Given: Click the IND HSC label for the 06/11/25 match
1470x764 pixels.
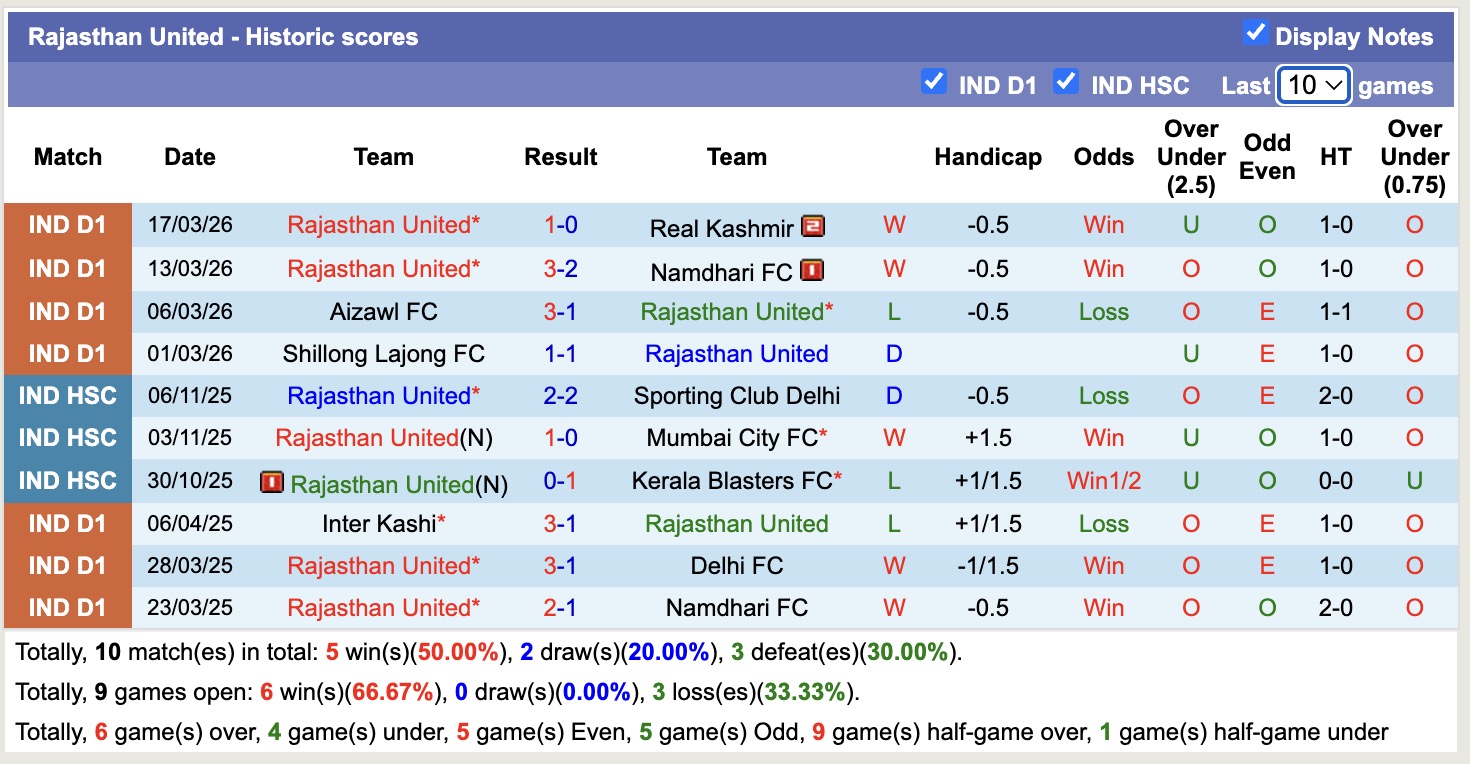Looking at the screenshot, I should pos(67,396).
